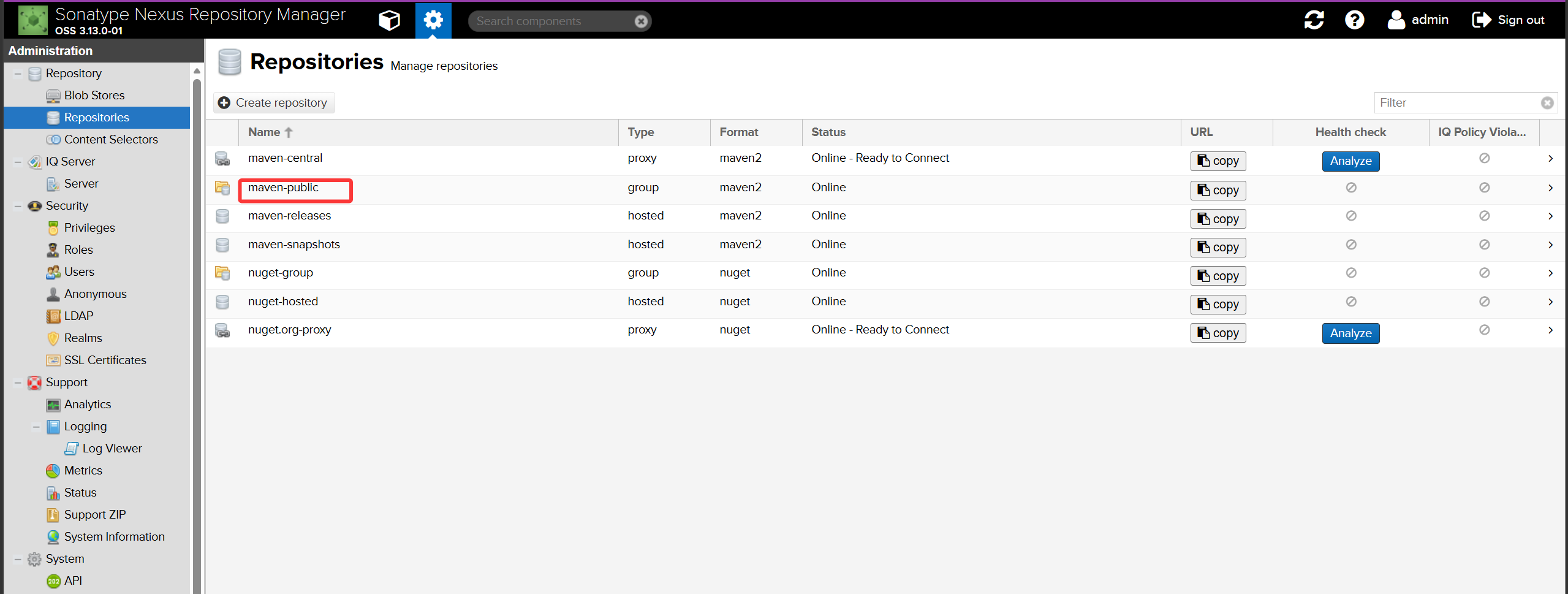Refresh the page with the refresh icon
Image resolution: width=1568 pixels, height=594 pixels.
pos(1314,20)
